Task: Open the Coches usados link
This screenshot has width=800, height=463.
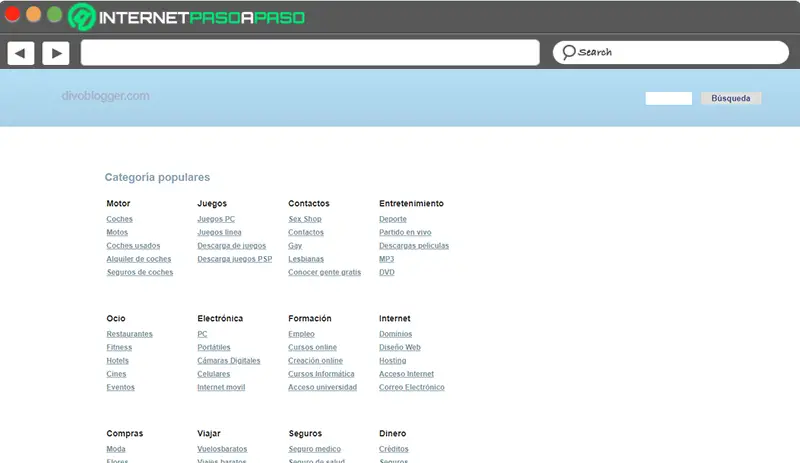Action: point(133,246)
